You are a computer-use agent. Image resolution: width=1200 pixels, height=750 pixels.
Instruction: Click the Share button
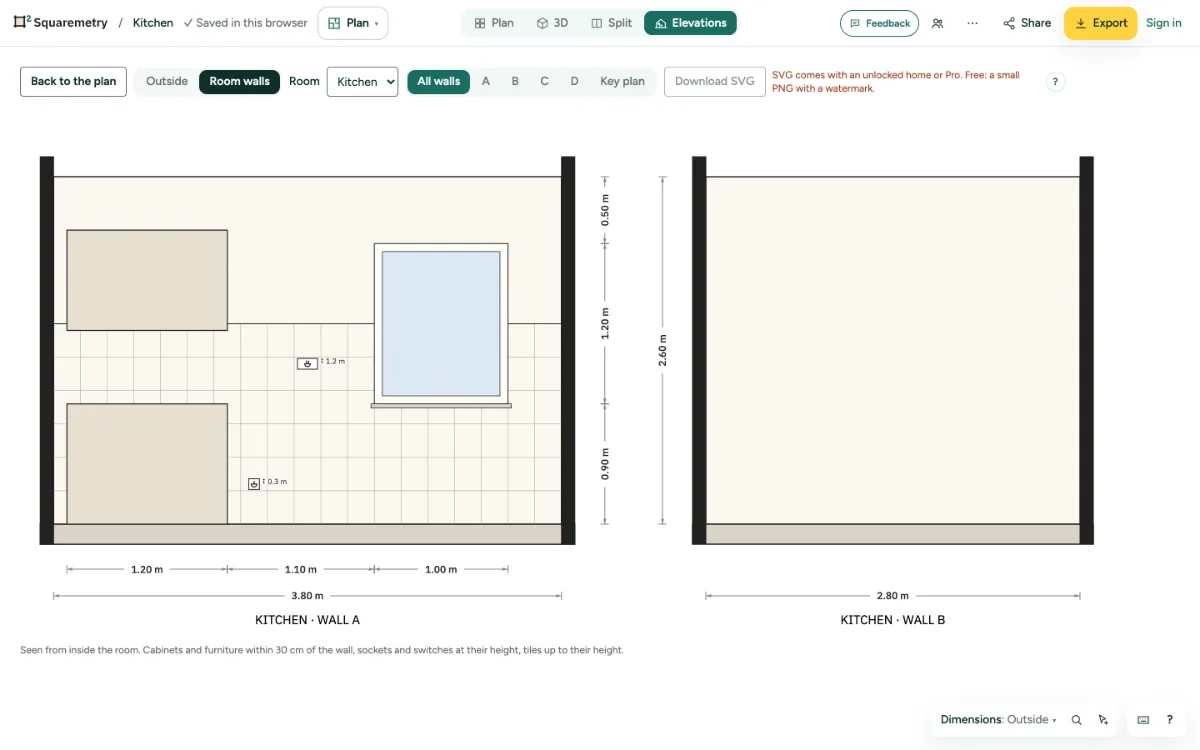[x=1027, y=23]
